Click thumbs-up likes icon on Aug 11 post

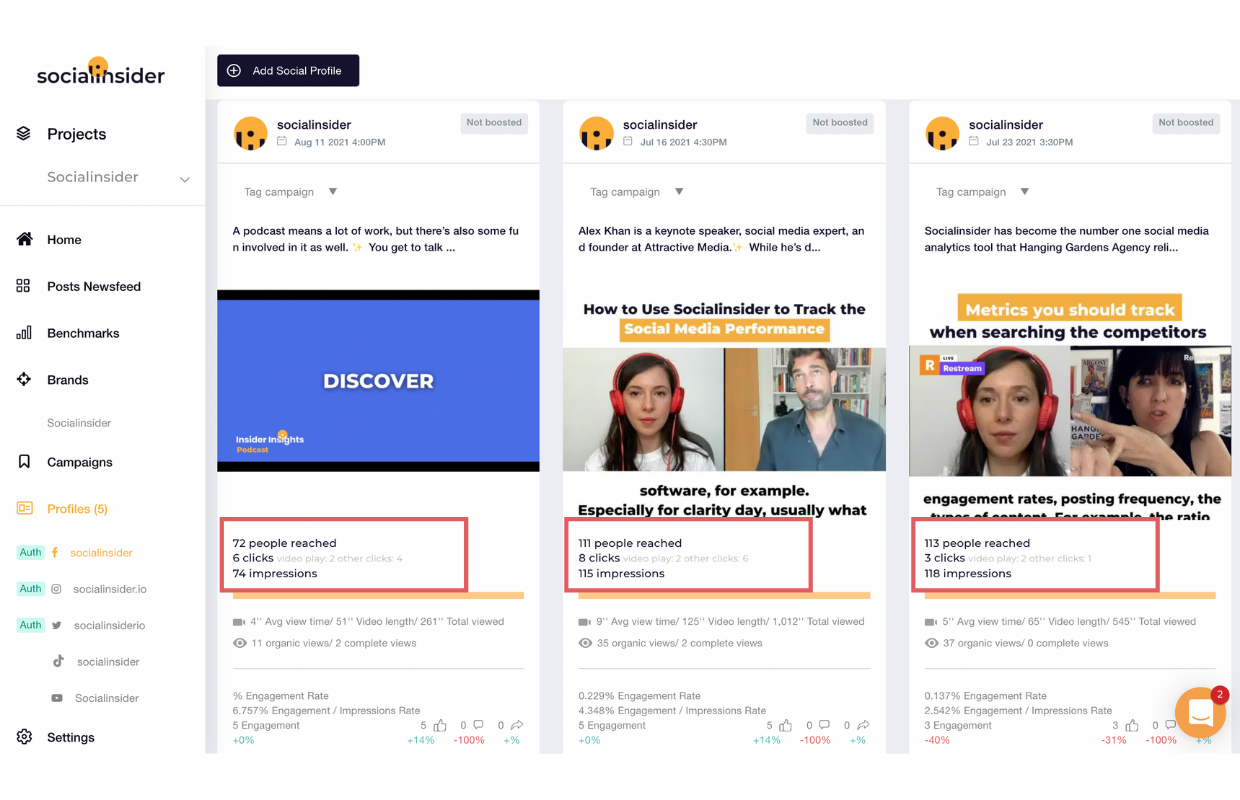click(x=439, y=725)
